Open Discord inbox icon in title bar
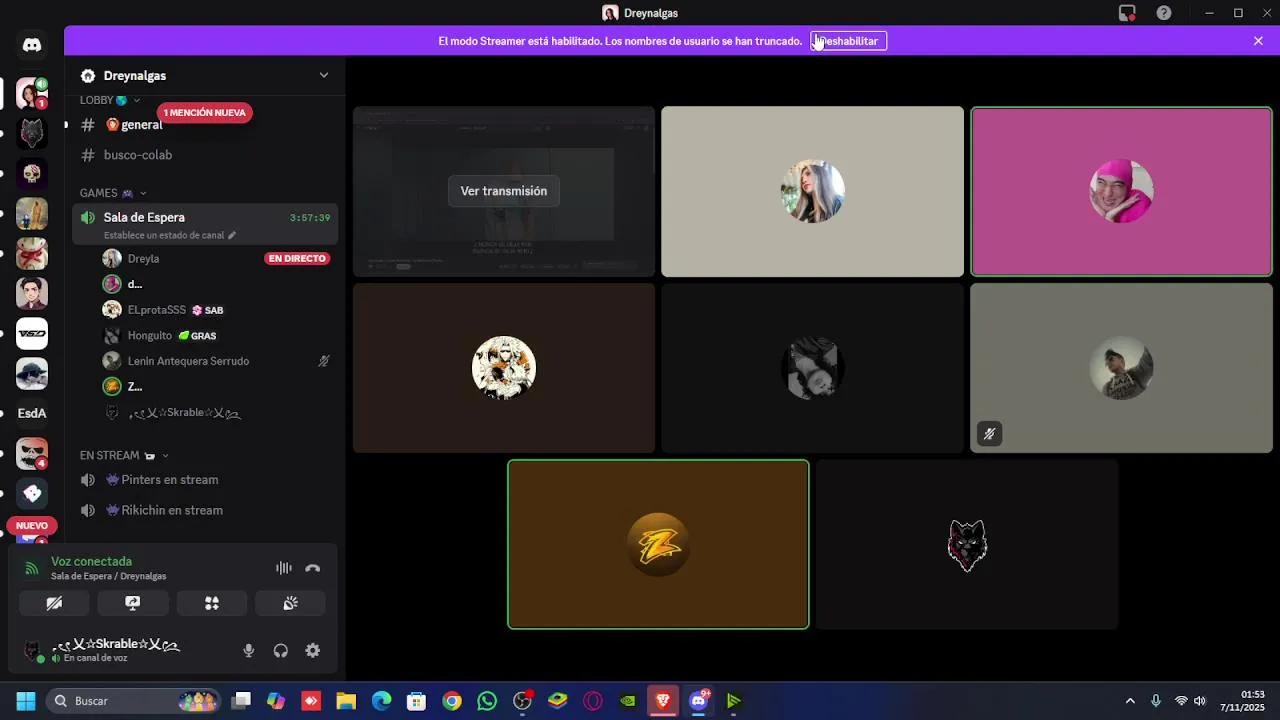The height and width of the screenshot is (720, 1280). coord(1127,13)
